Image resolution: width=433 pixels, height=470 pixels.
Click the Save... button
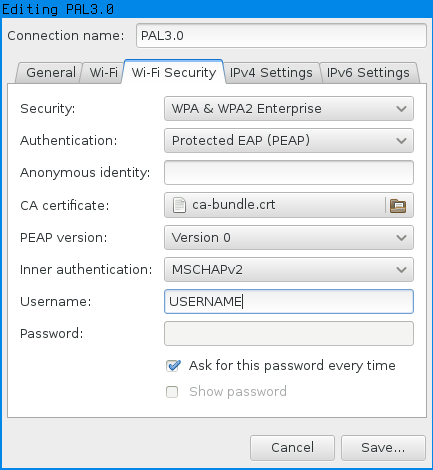[x=383, y=448]
